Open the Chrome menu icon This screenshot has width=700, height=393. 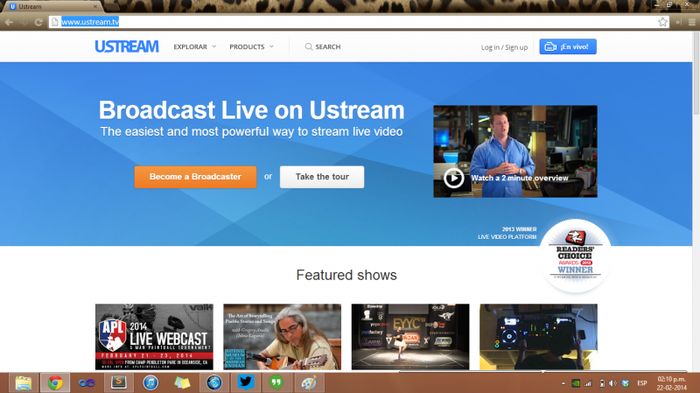[x=692, y=22]
